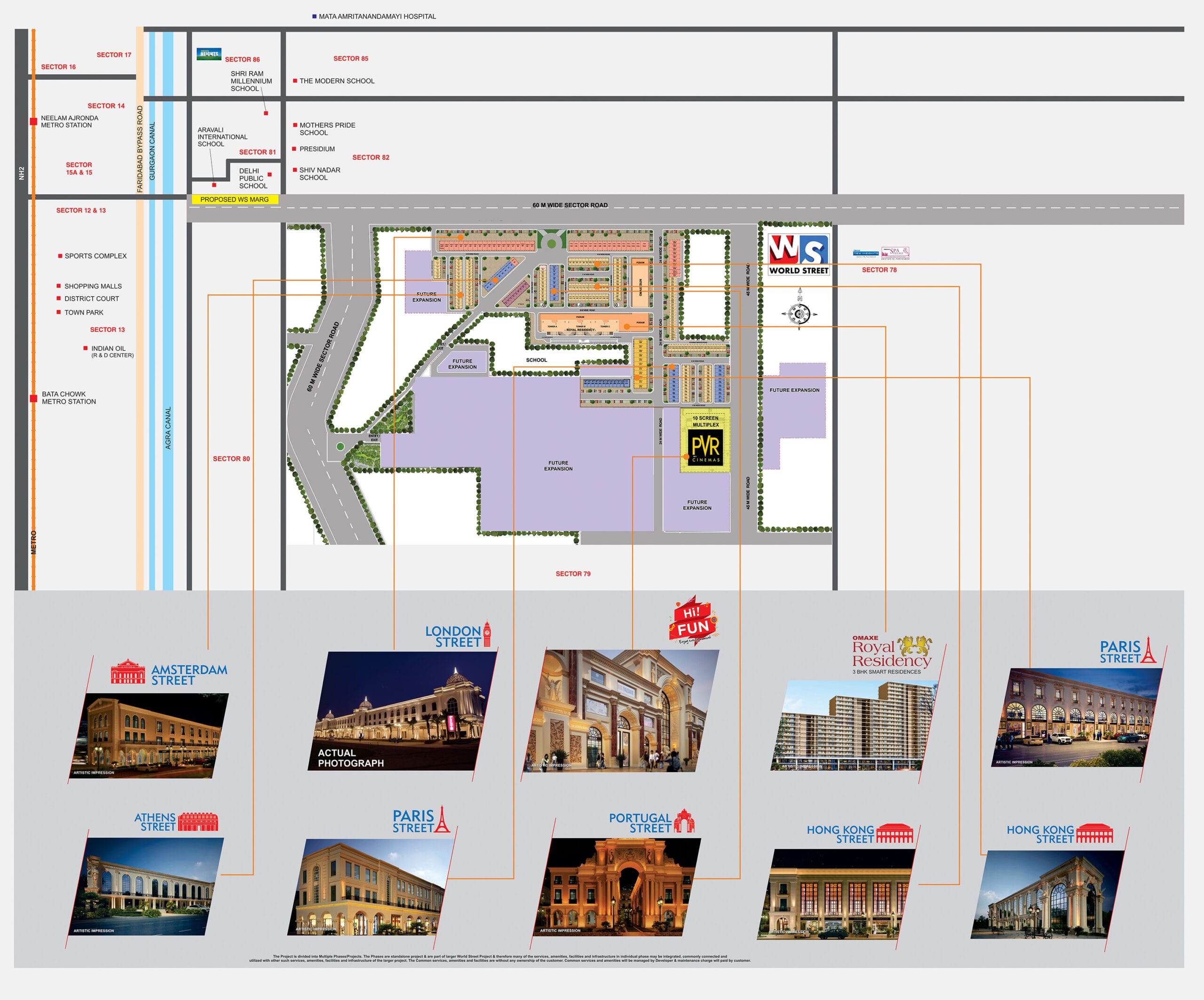Click the School label on site plan

point(536,361)
